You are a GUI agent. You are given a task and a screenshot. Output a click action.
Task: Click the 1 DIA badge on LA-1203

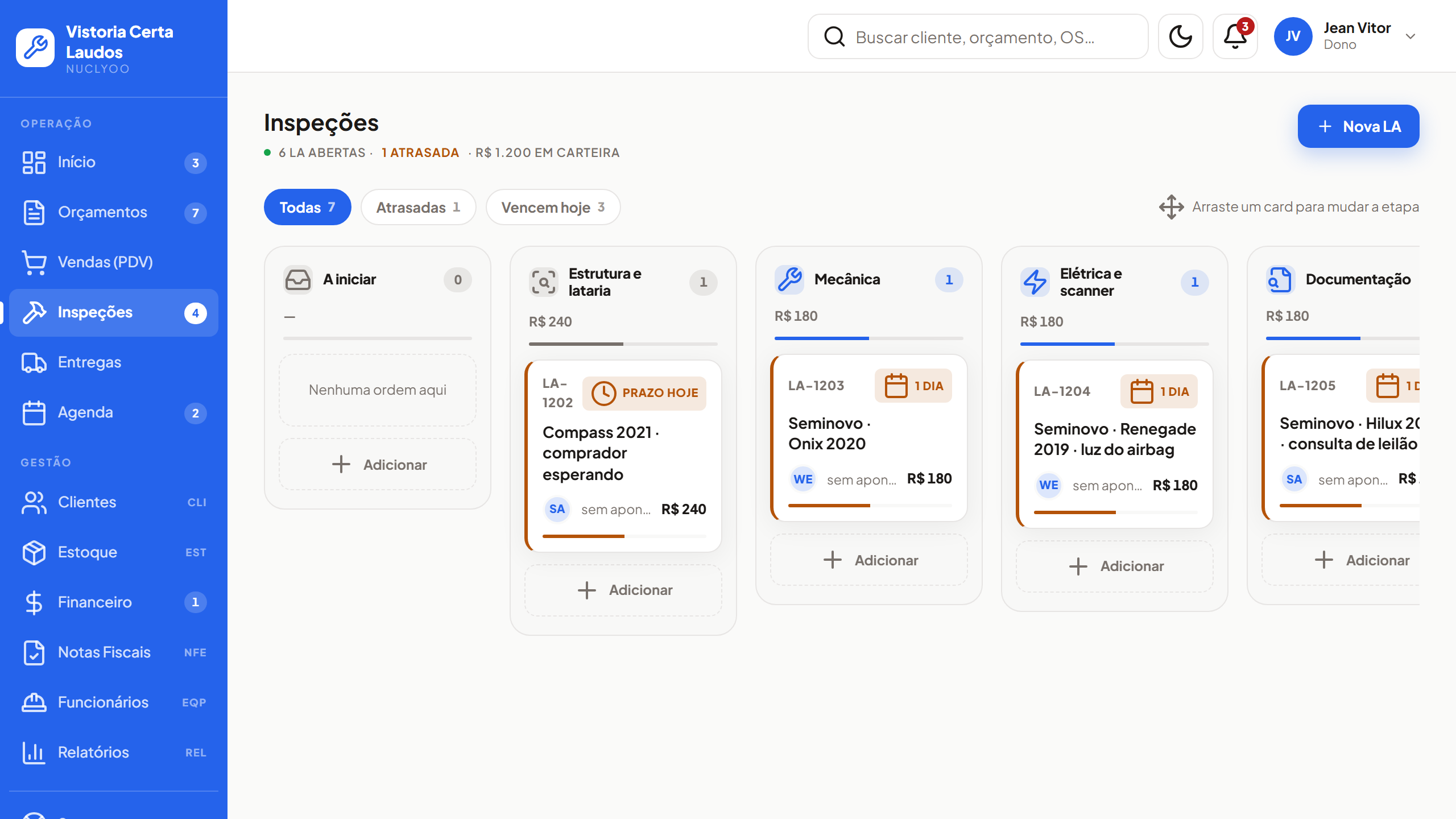pos(913,386)
